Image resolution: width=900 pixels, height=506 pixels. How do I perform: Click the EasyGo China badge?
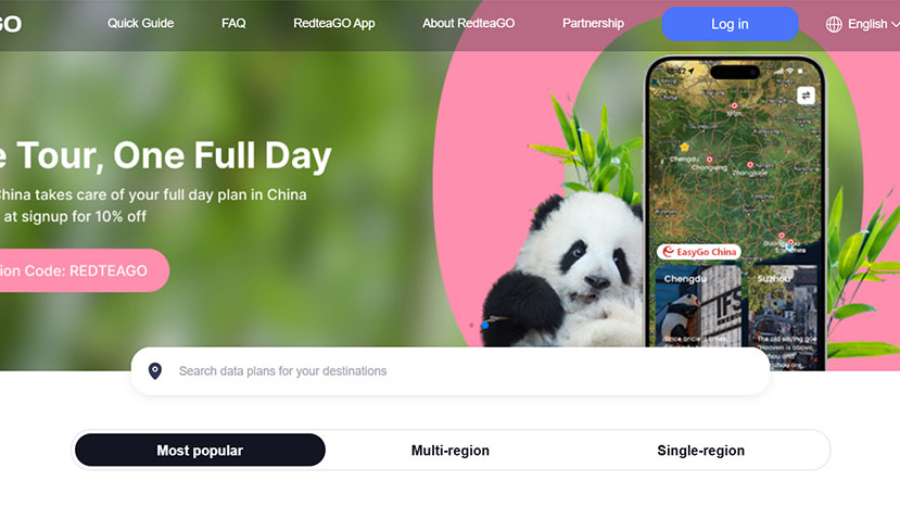point(699,252)
